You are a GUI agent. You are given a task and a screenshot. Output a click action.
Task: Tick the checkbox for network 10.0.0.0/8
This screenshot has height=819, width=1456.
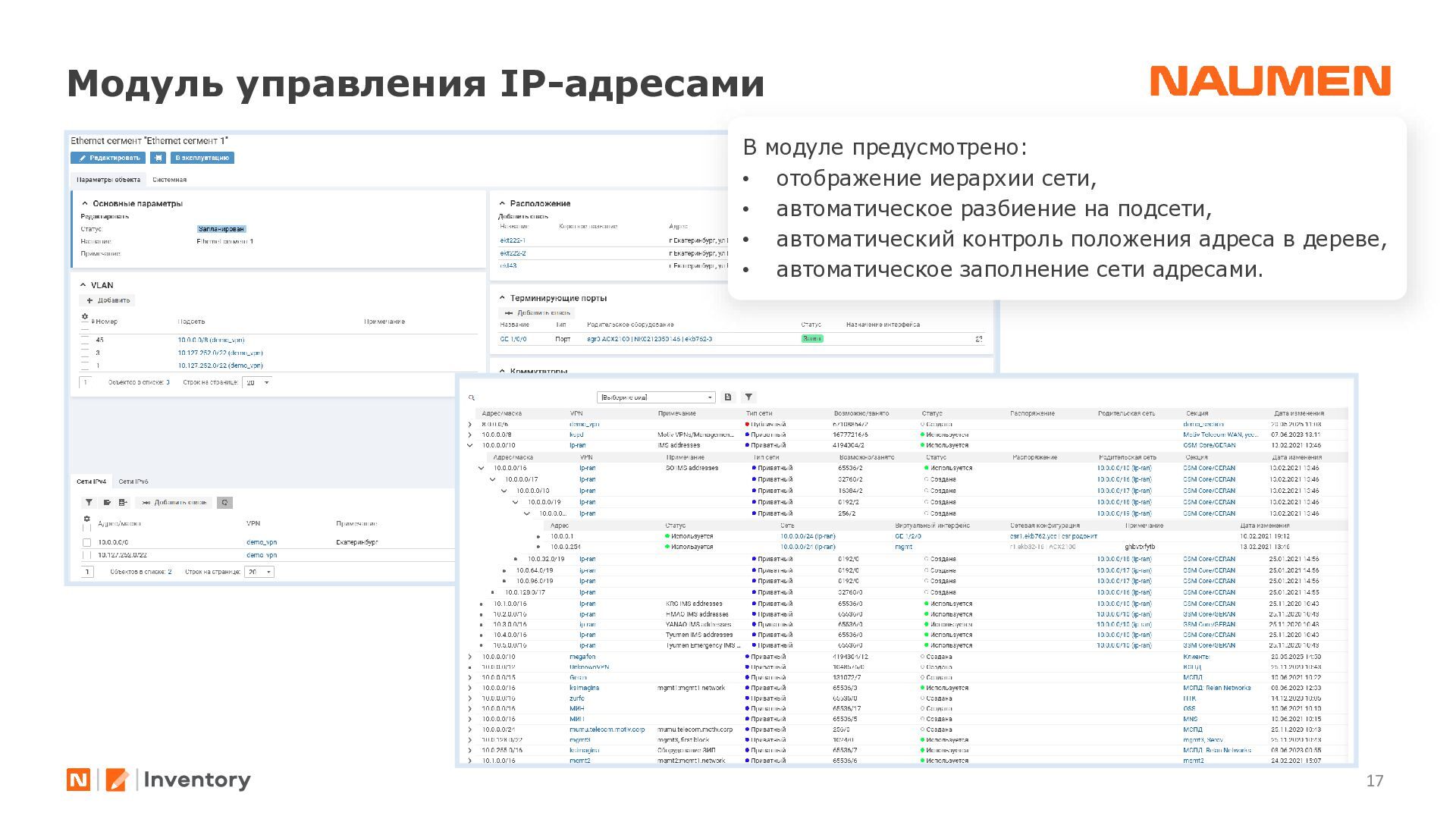click(x=86, y=542)
